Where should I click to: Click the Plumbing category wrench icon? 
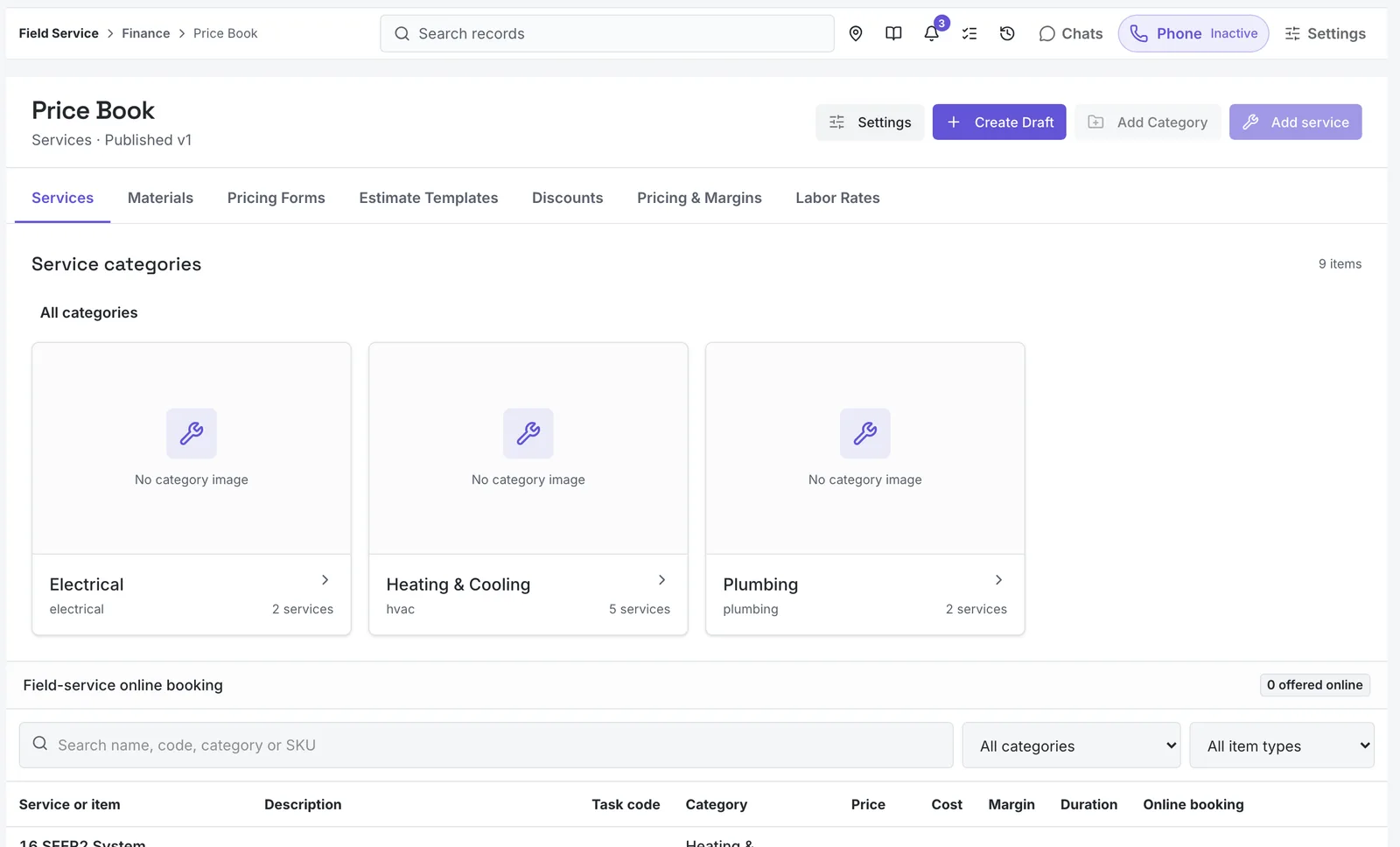[x=865, y=433]
